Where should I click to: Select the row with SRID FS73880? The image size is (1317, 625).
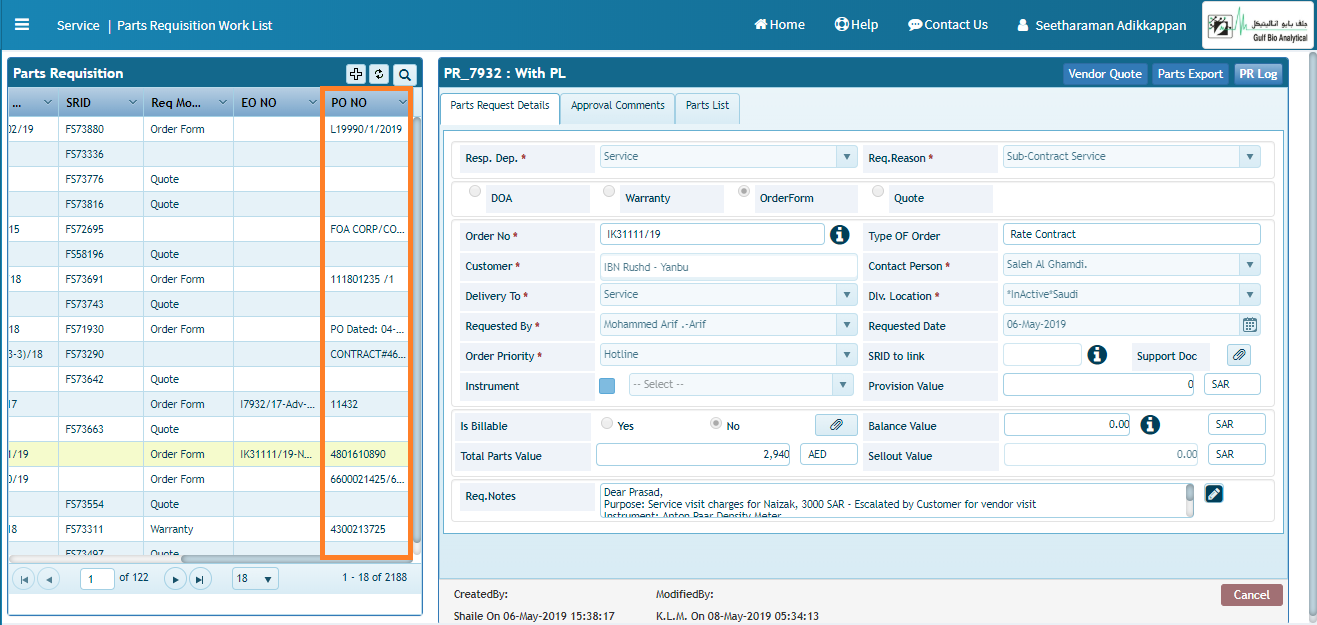[210, 129]
